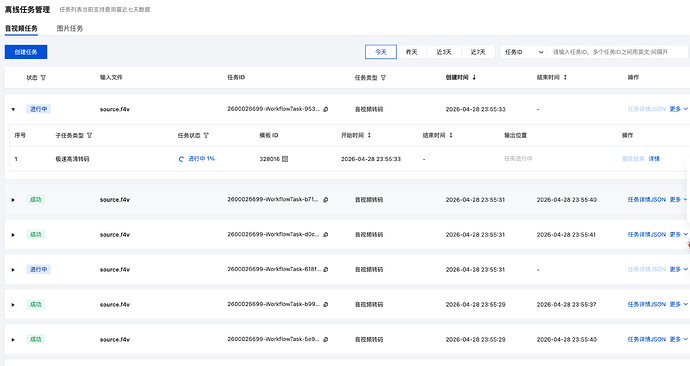Viewport: 690px width, 366px height.
Task: Open the 任务状态 filter in the subtask table
Action: [x=206, y=135]
